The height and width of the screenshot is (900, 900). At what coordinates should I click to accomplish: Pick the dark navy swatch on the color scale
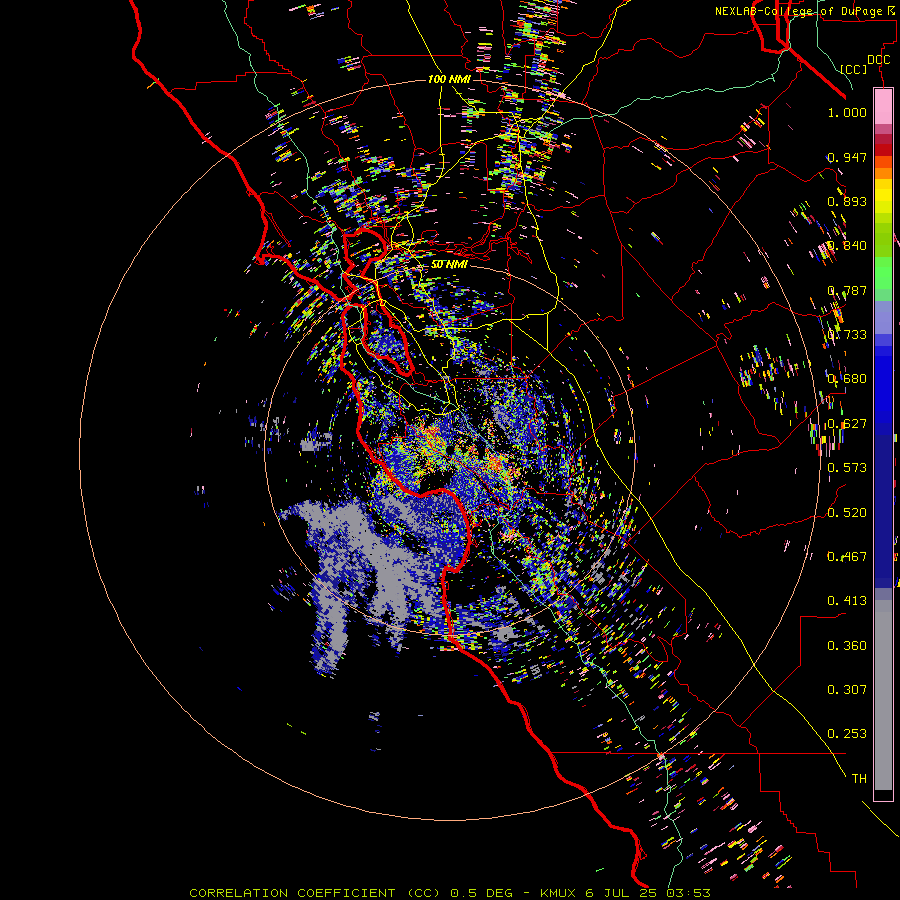[883, 505]
